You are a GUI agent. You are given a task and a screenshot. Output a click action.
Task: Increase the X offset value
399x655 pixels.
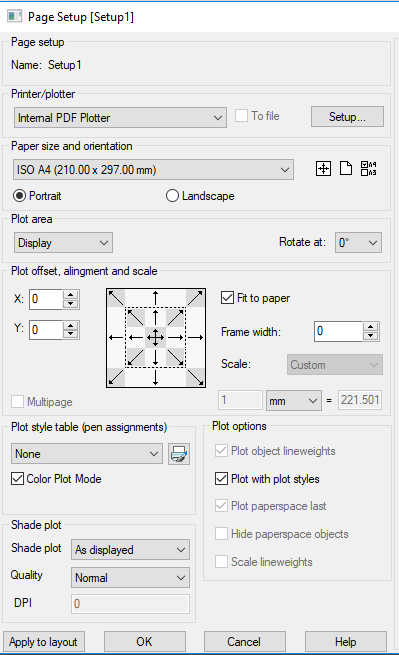click(71, 294)
